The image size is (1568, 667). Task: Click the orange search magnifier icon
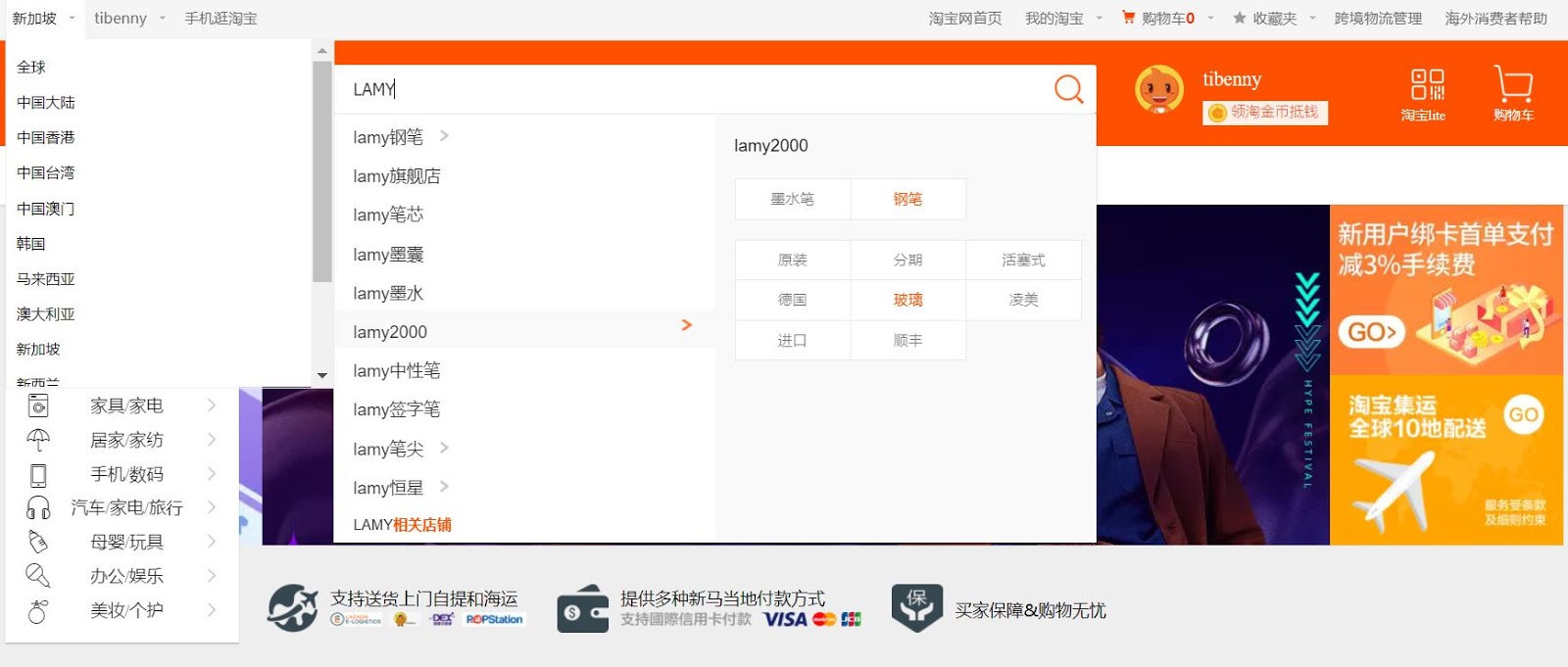(x=1068, y=89)
